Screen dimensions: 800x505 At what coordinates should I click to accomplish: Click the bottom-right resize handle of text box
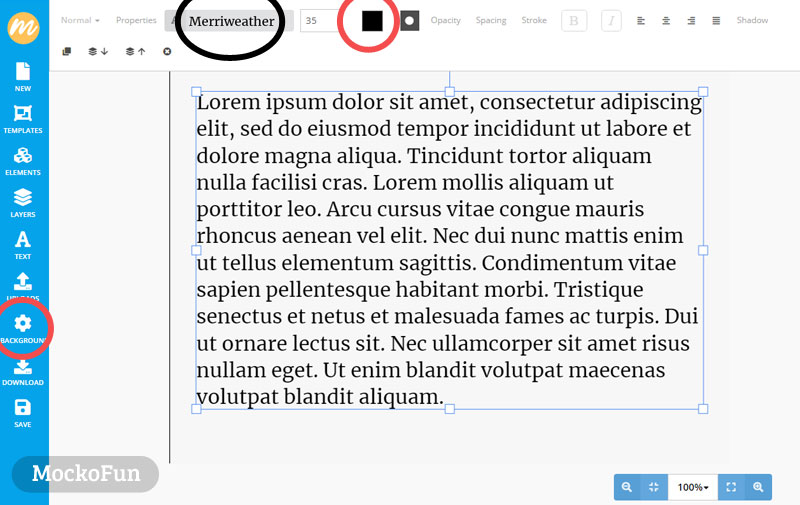click(703, 409)
